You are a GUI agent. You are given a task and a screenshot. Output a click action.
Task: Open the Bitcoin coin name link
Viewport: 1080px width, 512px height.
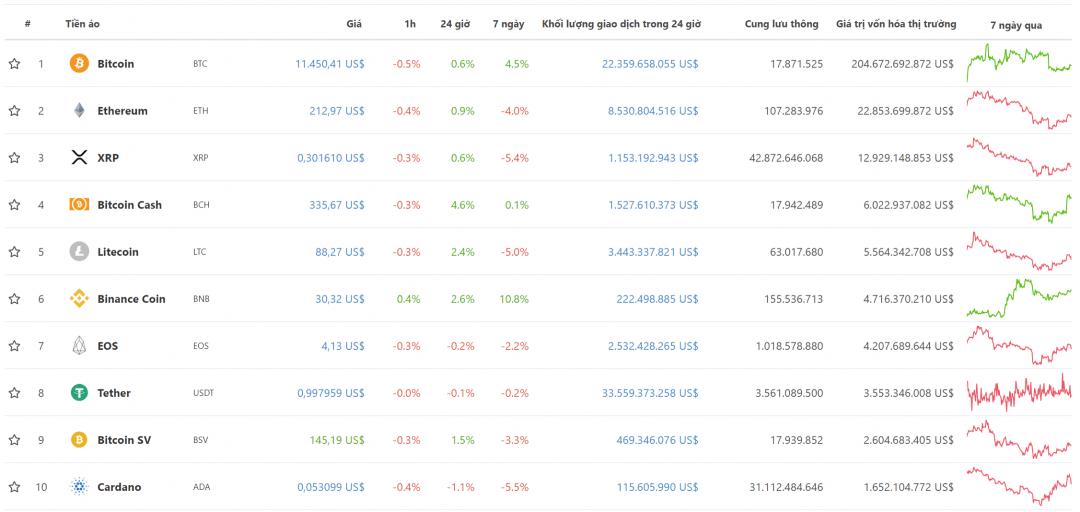pos(116,63)
